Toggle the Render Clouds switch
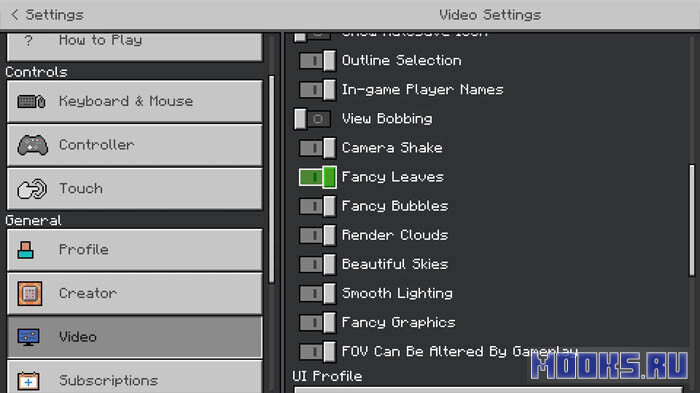The height and width of the screenshot is (393, 700). (x=317, y=235)
